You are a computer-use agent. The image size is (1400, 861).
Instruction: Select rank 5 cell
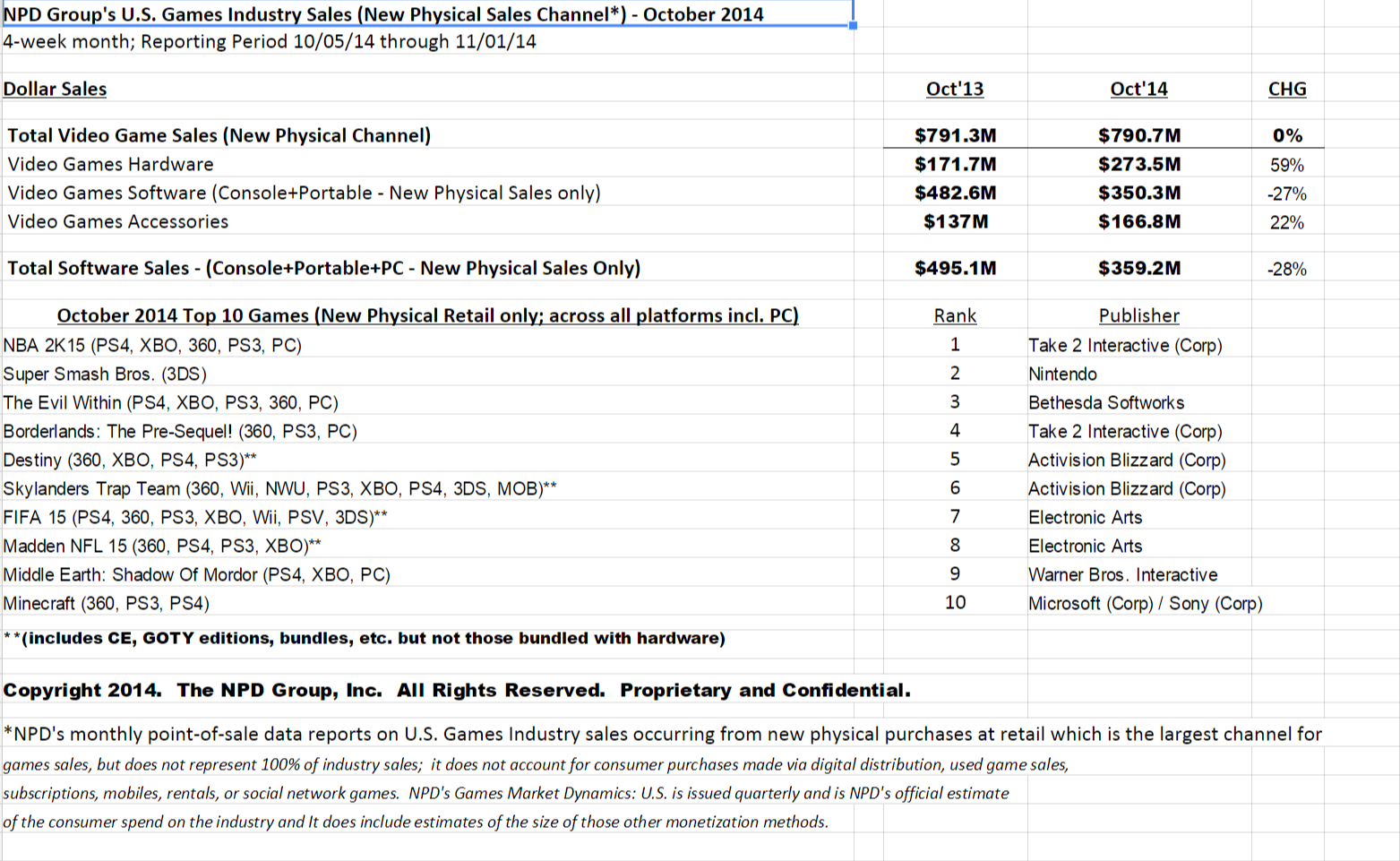[955, 460]
